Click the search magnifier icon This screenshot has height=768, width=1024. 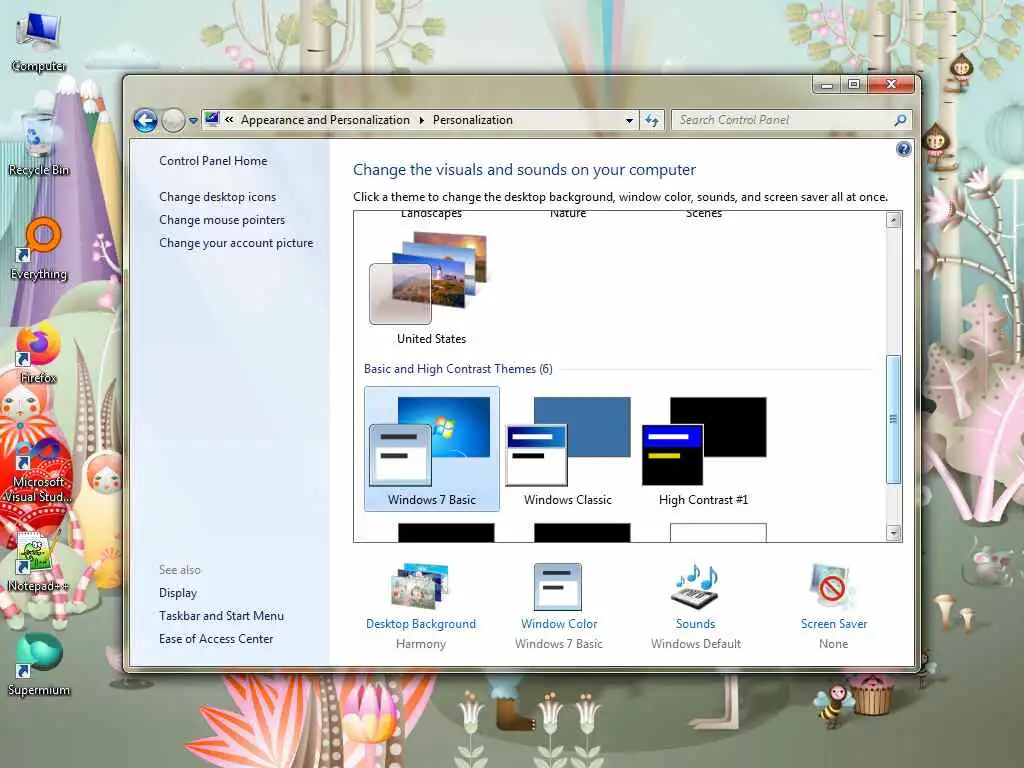pos(900,120)
